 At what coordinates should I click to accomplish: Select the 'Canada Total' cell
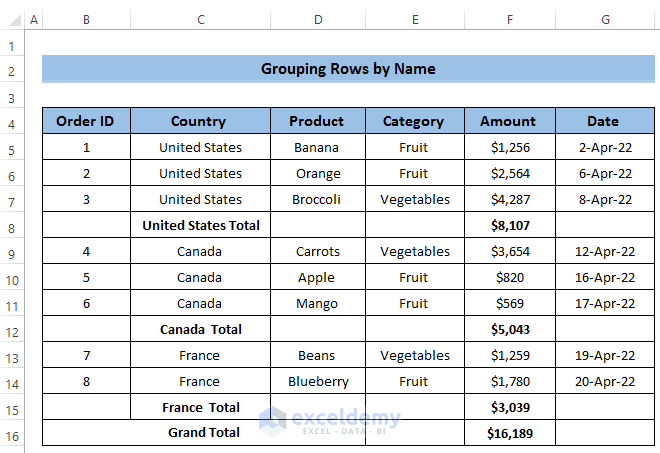[200, 329]
